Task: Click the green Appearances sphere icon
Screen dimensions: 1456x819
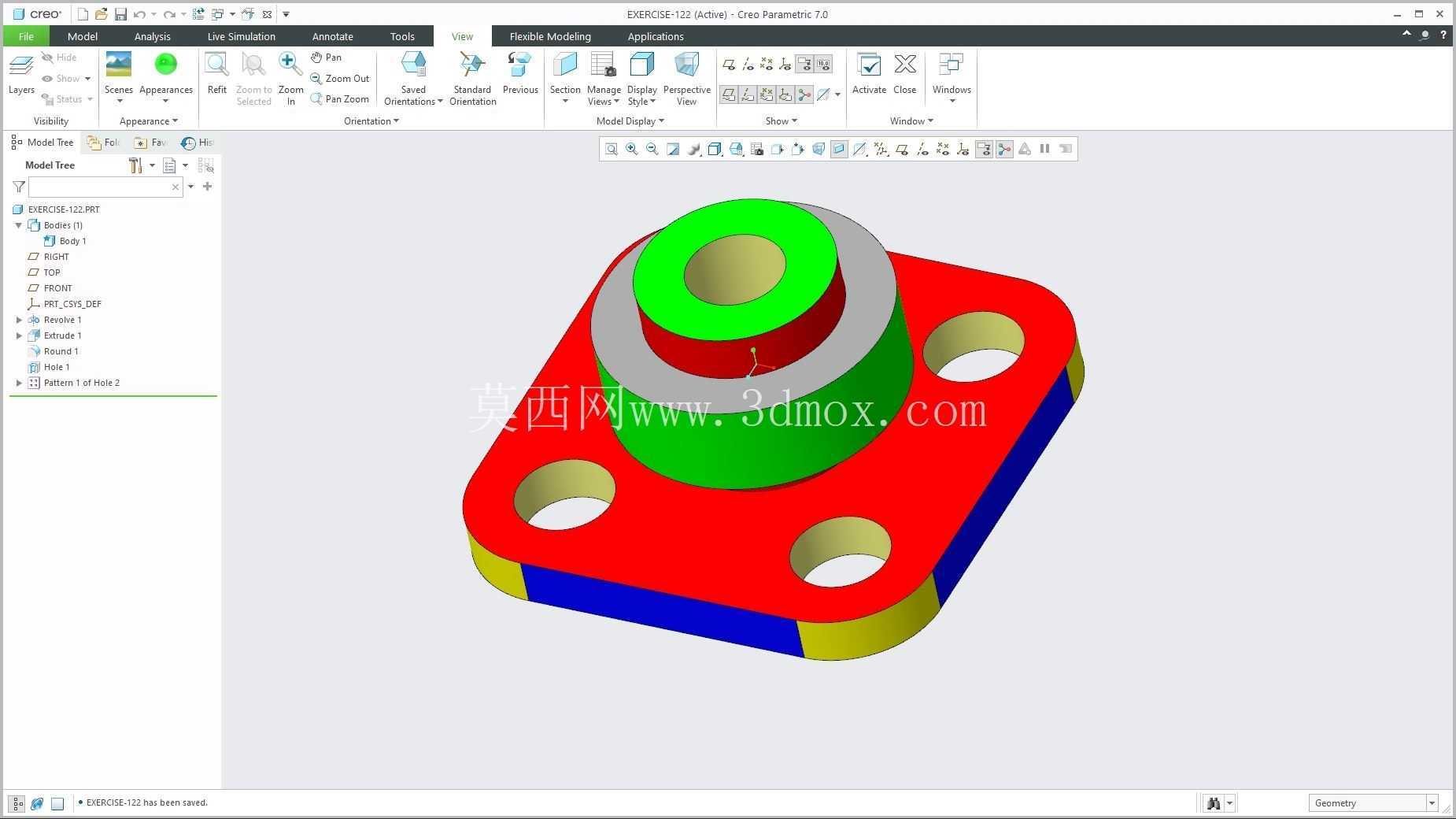Action: (165, 65)
